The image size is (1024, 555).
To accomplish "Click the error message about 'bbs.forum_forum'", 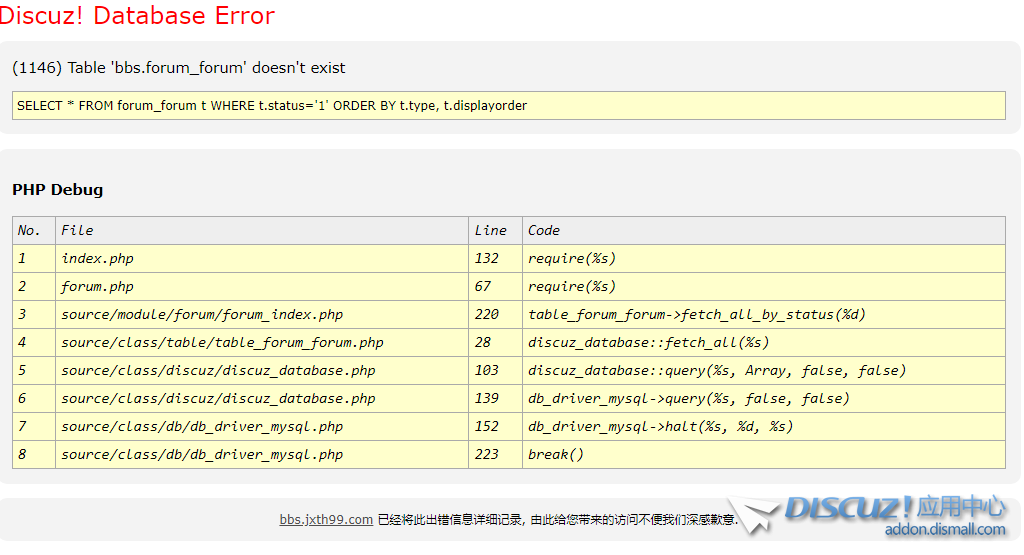I will pyautogui.click(x=178, y=68).
